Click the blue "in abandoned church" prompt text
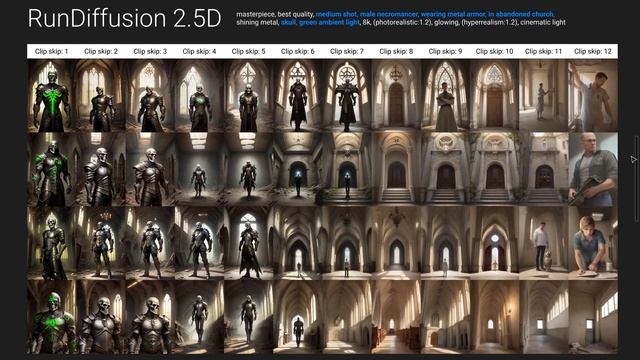Screen dimensions: 640x360 click(x=520, y=14)
